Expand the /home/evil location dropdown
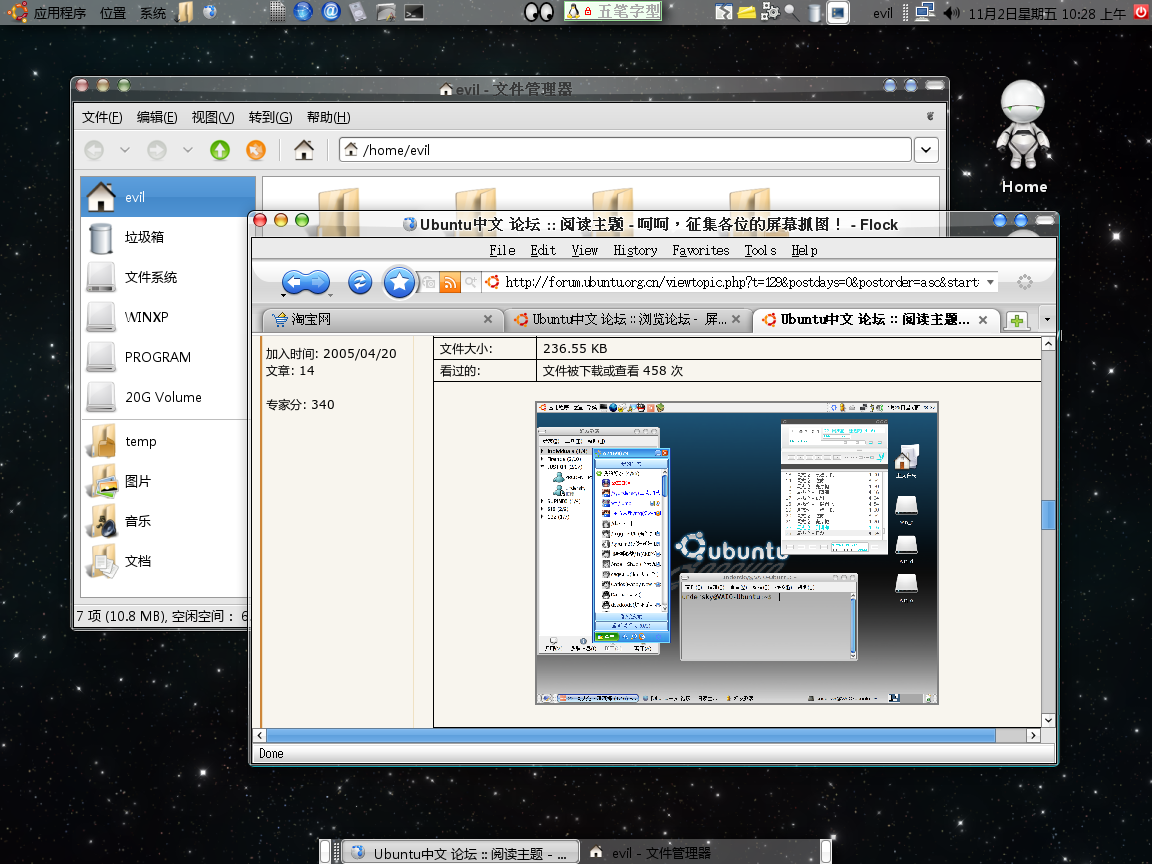This screenshot has width=1152, height=864. [926, 150]
